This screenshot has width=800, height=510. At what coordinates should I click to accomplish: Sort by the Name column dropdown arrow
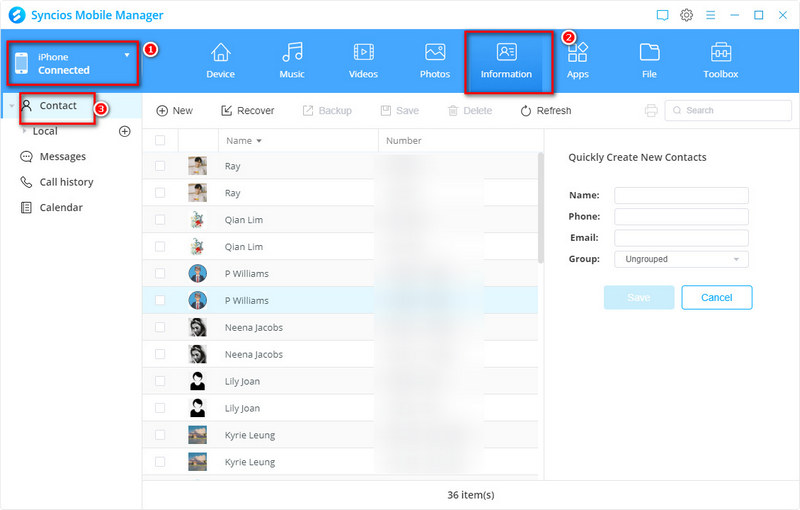[259, 141]
